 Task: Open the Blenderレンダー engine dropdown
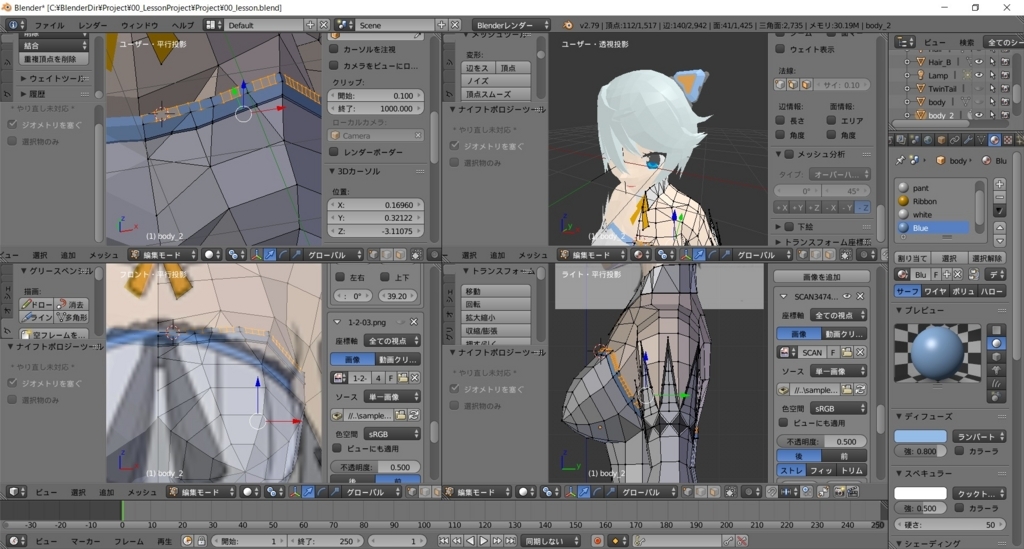511,25
